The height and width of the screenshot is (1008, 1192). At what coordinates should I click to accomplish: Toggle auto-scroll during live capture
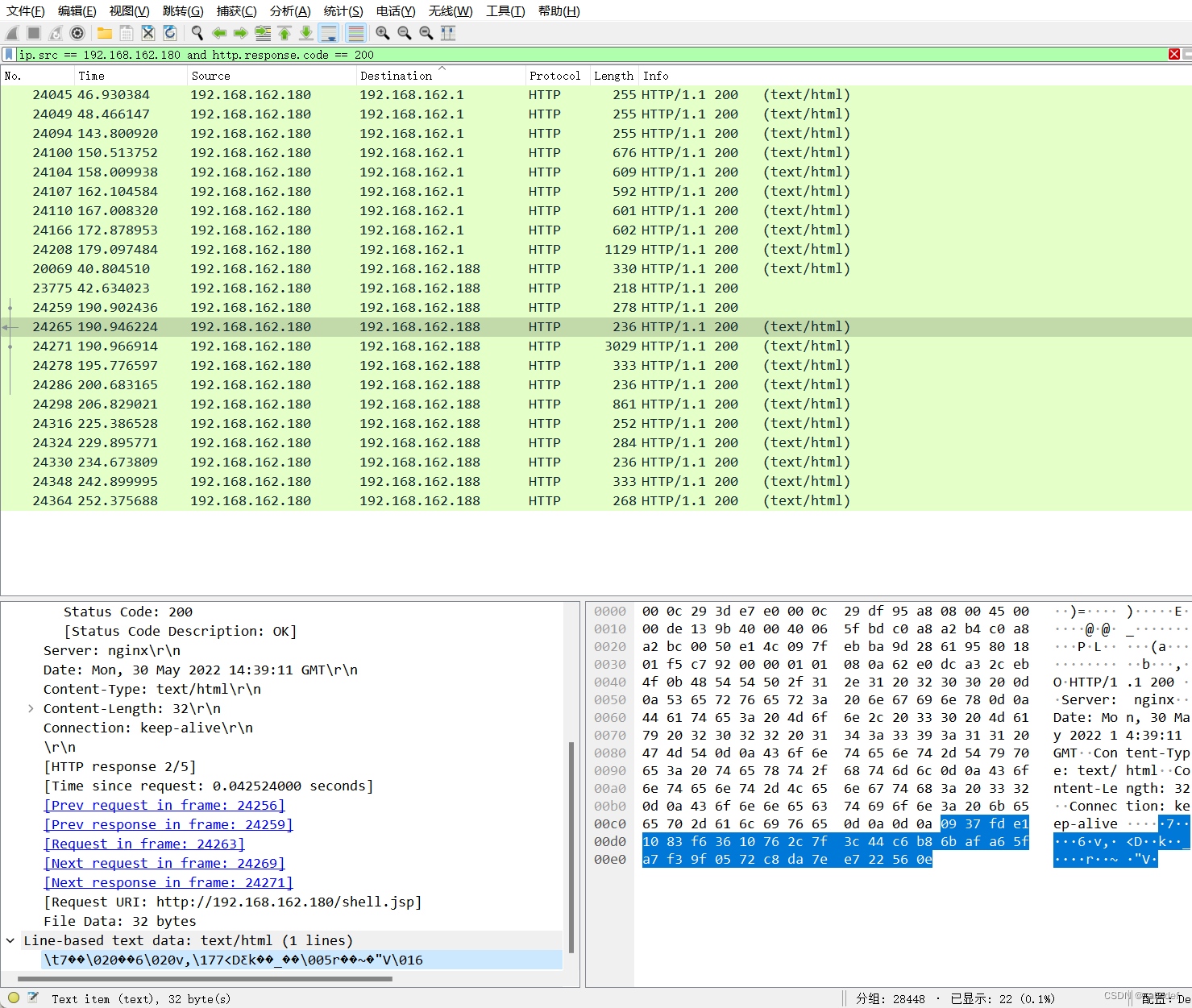(x=329, y=33)
